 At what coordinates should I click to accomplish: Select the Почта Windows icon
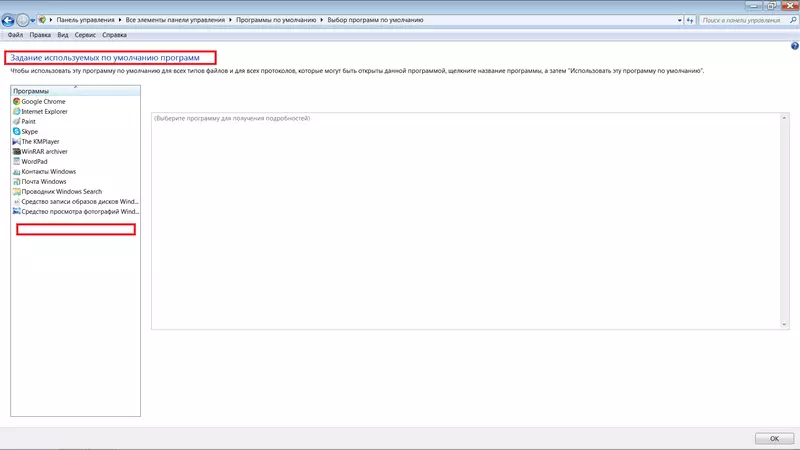pyautogui.click(x=16, y=182)
